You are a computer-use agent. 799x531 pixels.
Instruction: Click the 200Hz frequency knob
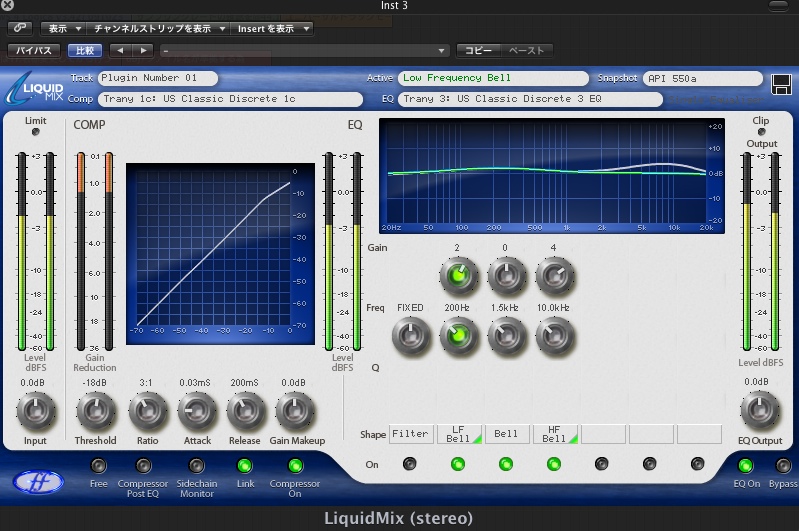[x=459, y=336]
